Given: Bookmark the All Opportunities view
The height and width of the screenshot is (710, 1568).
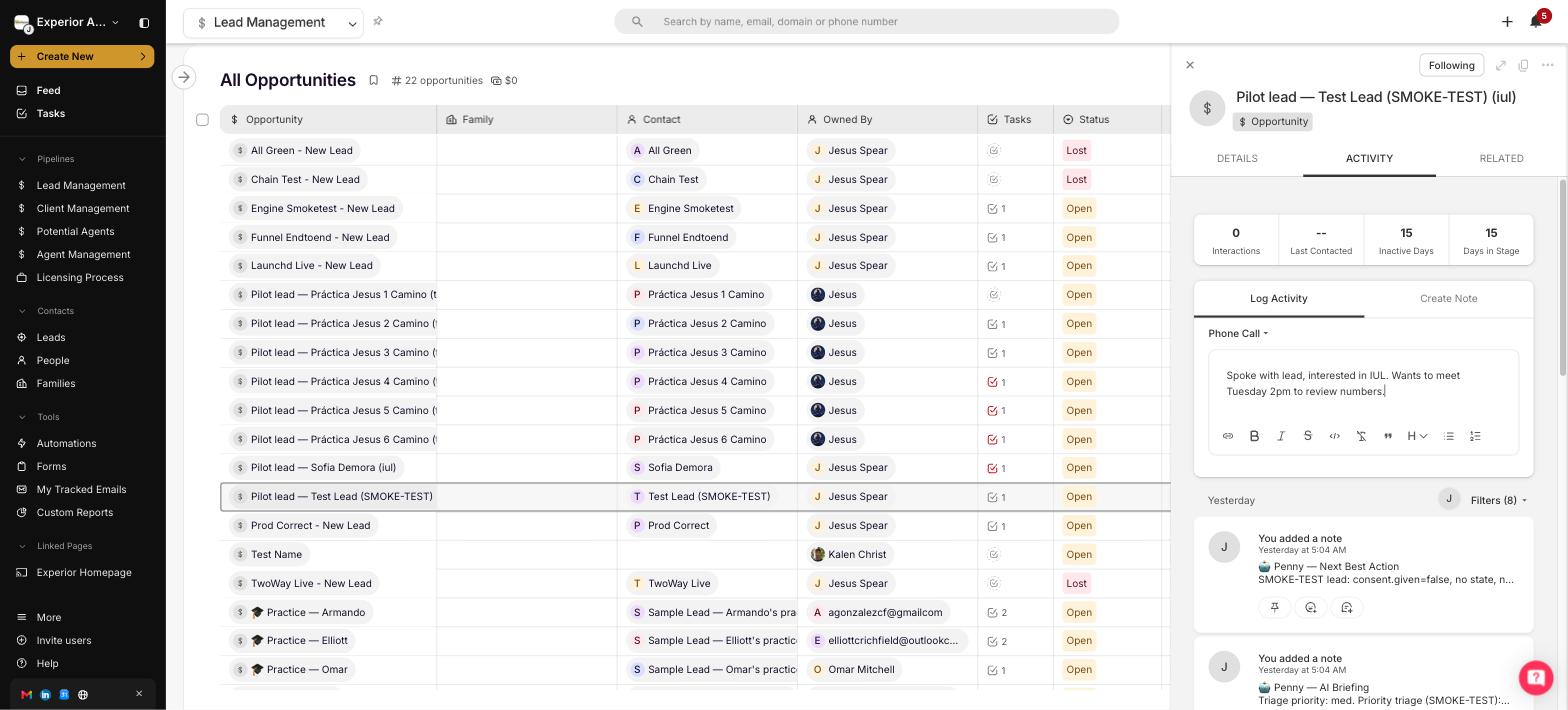Looking at the screenshot, I should pyautogui.click(x=373, y=80).
